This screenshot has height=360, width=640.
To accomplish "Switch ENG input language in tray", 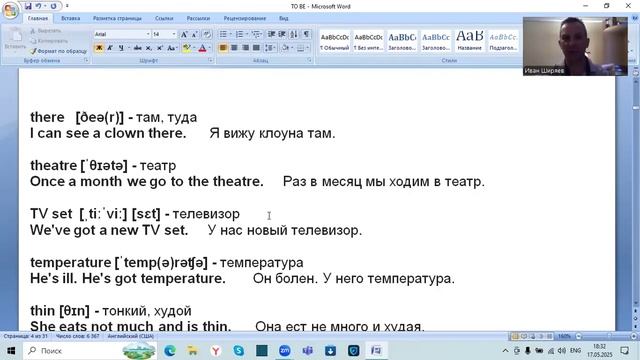I will 576,350.
